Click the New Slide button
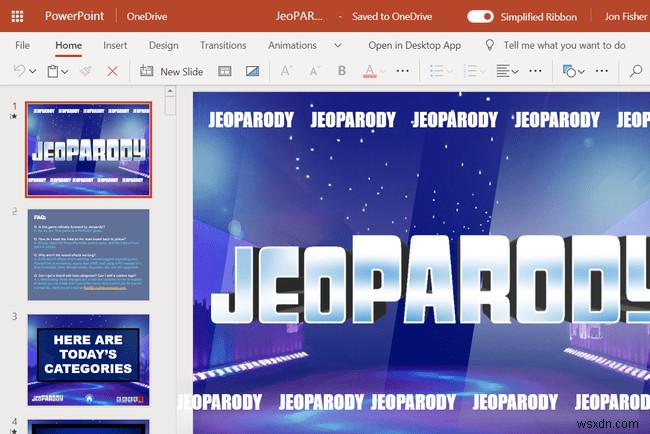Image resolution: width=650 pixels, height=434 pixels. 172,72
